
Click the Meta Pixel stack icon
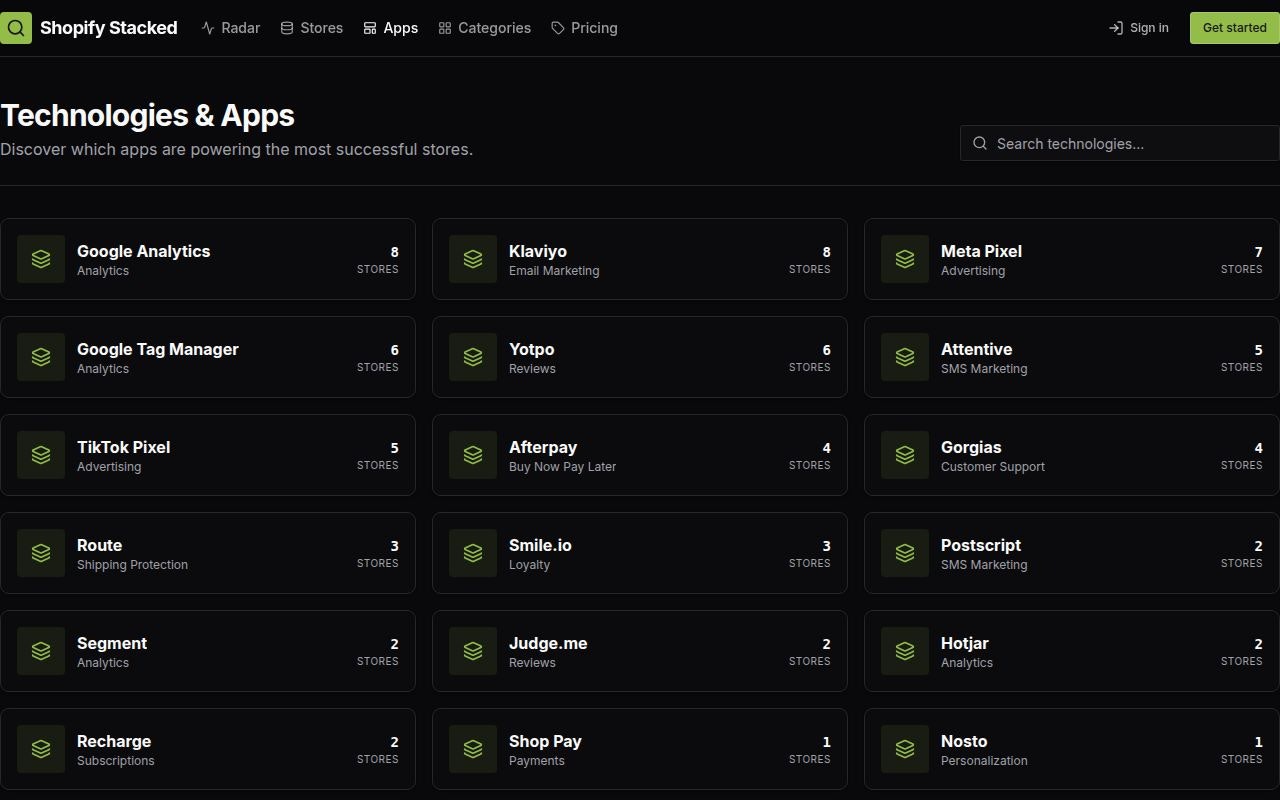click(905, 259)
